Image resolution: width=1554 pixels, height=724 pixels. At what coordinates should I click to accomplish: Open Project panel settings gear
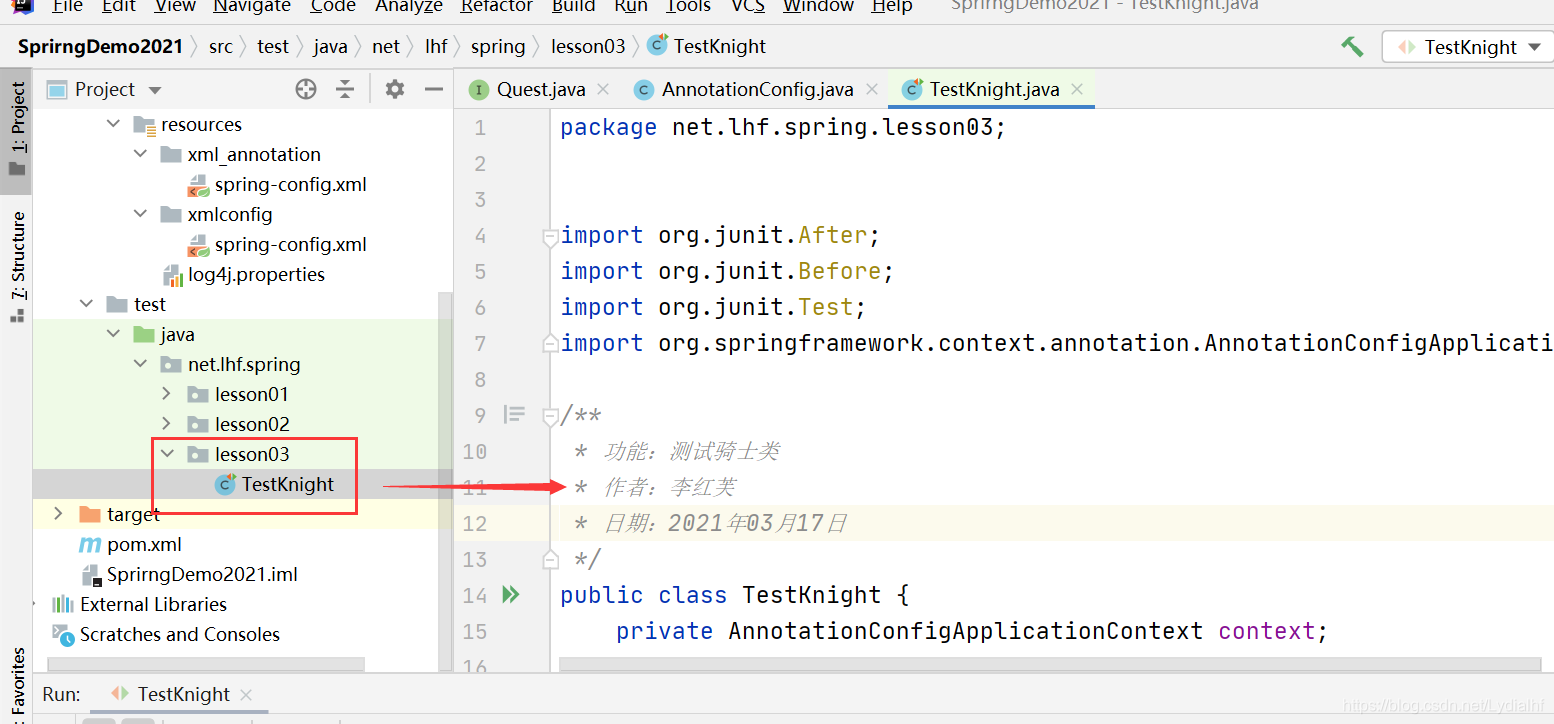tap(395, 90)
